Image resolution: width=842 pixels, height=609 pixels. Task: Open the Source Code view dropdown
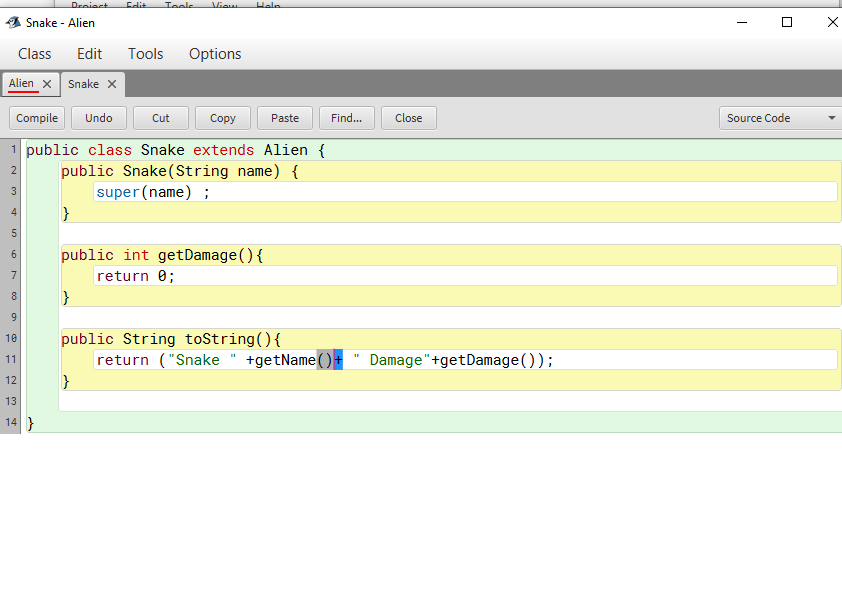pos(779,117)
